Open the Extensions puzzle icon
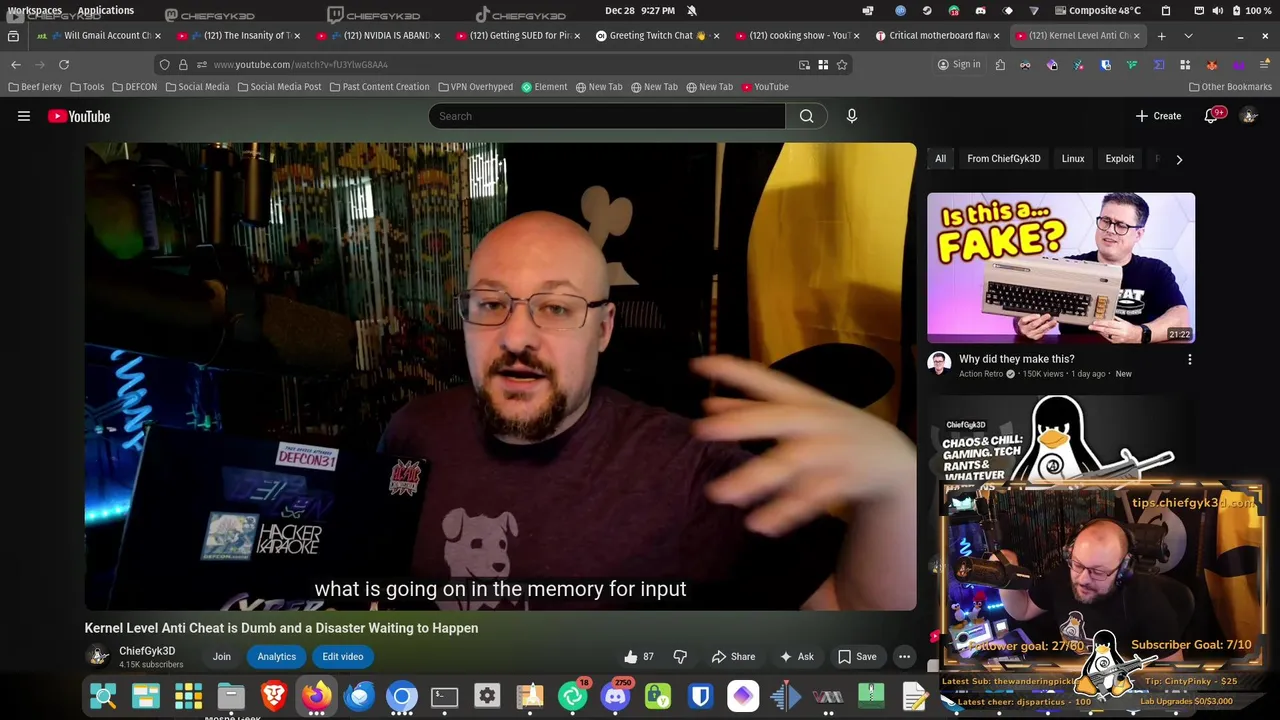The height and width of the screenshot is (720, 1280). 1000,64
